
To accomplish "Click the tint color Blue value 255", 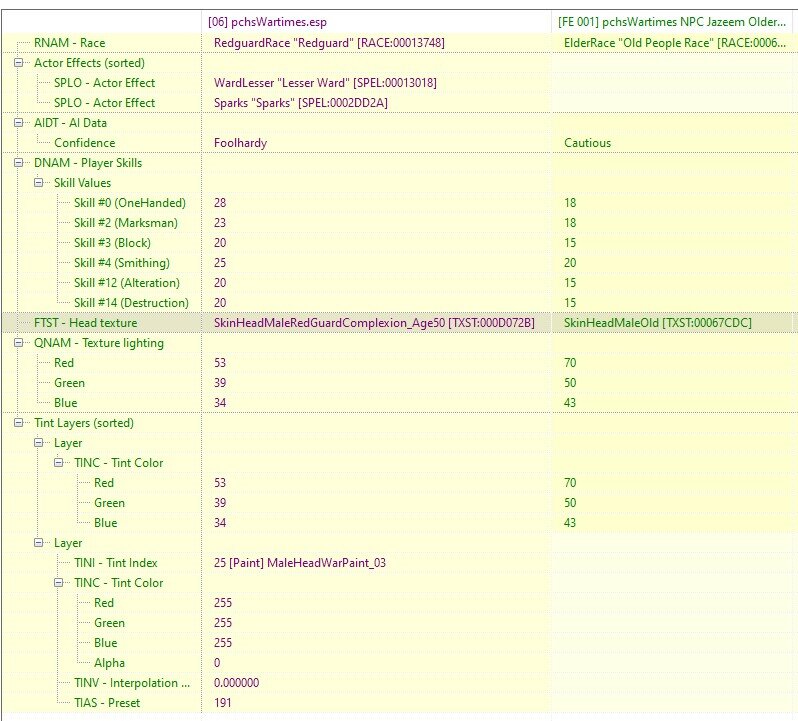I will pos(223,643).
